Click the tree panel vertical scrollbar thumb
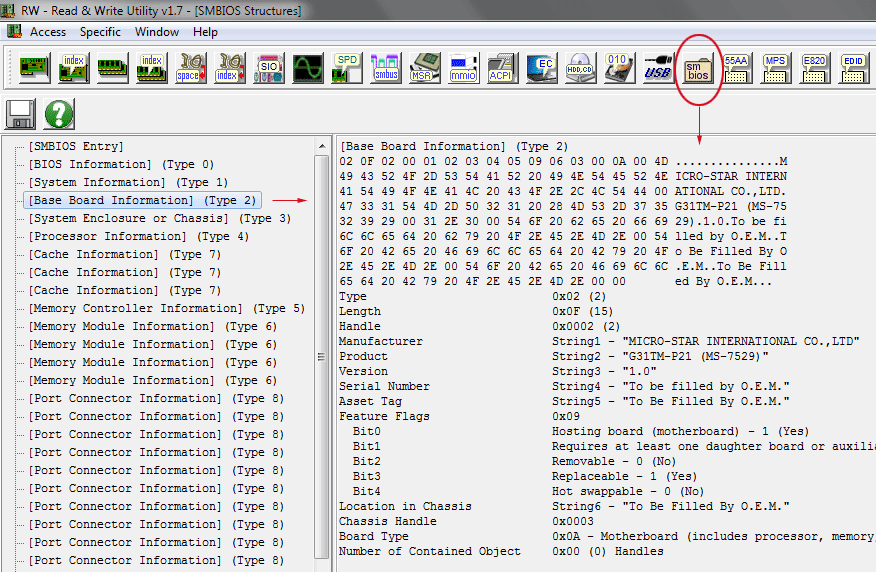Screen dimensions: 876x572 click(322, 356)
